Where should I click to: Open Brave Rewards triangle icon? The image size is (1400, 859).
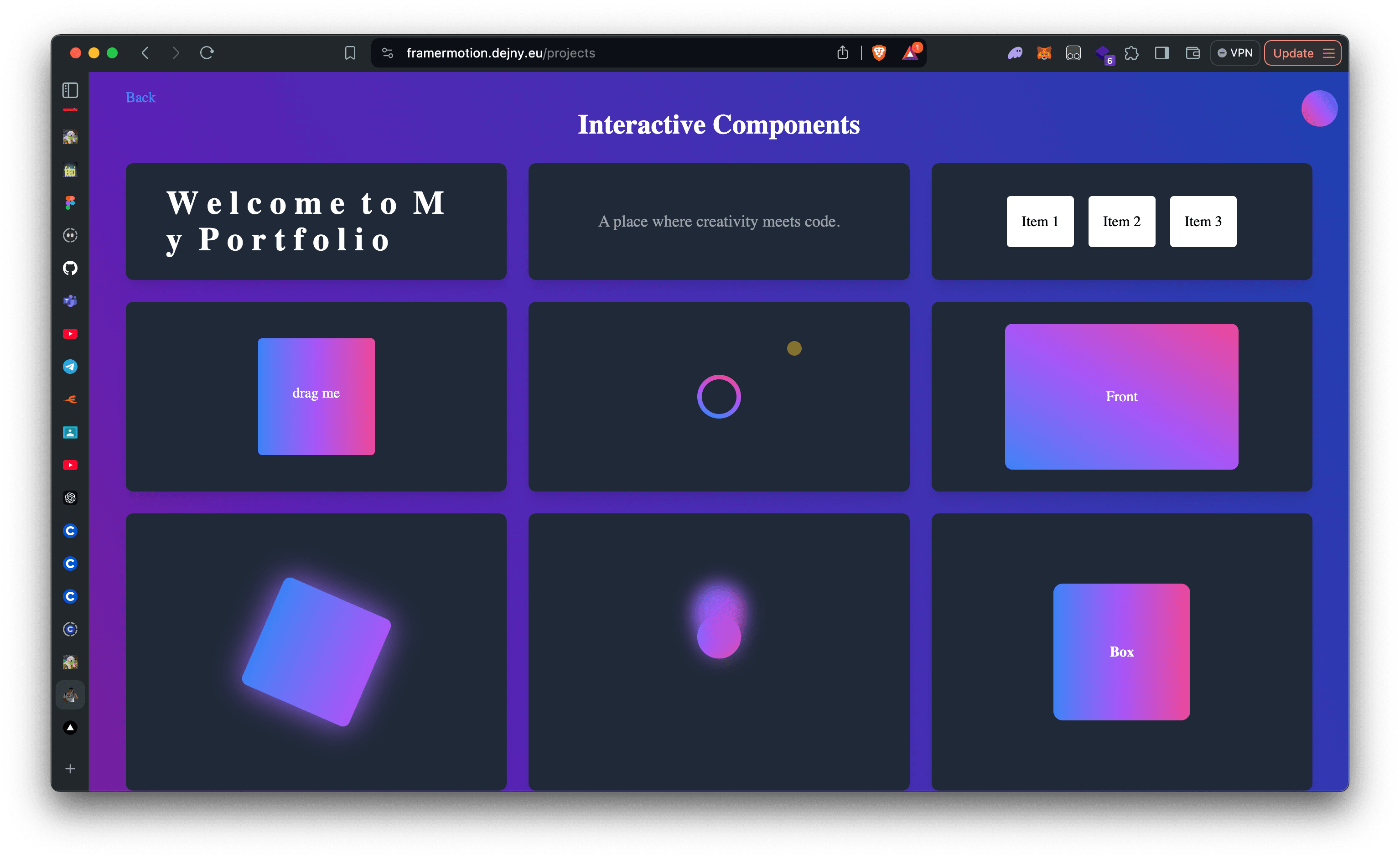tap(910, 53)
